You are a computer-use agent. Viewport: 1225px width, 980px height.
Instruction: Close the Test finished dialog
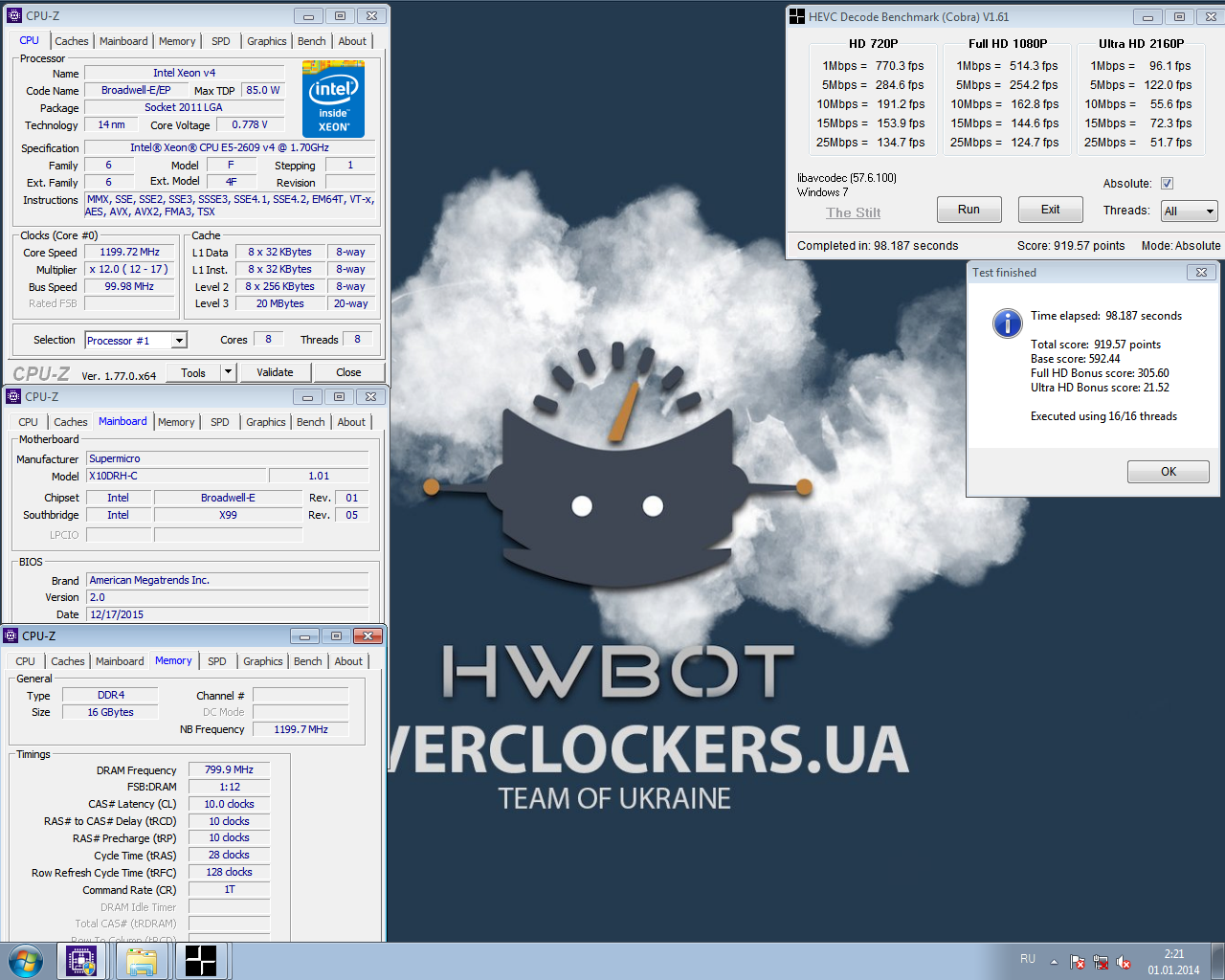[x=1201, y=273]
